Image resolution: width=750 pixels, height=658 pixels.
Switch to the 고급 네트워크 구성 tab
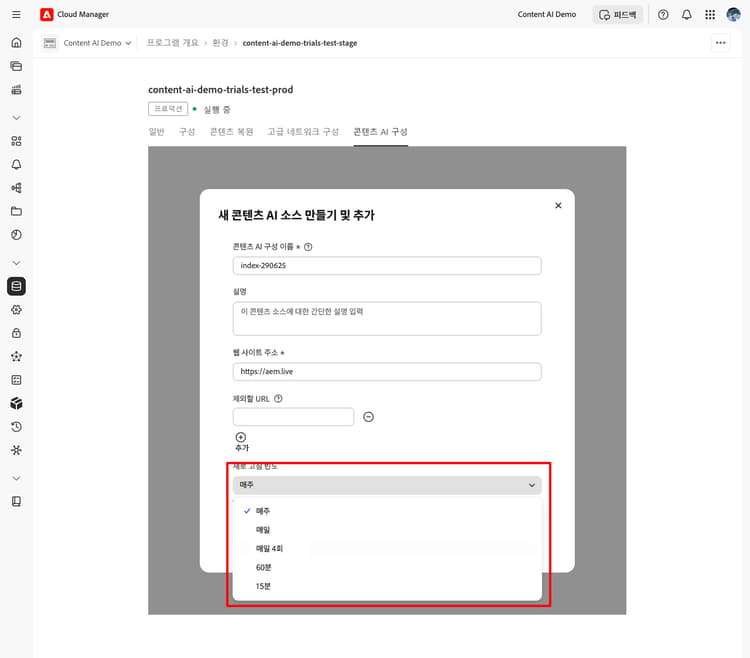[303, 132]
